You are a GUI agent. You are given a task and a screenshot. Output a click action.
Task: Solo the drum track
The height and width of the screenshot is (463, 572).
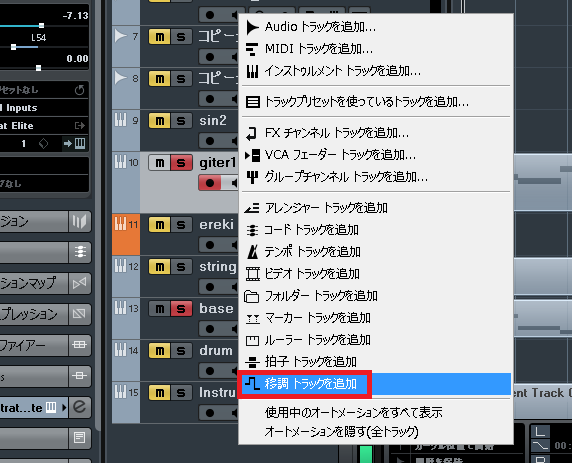[181, 351]
